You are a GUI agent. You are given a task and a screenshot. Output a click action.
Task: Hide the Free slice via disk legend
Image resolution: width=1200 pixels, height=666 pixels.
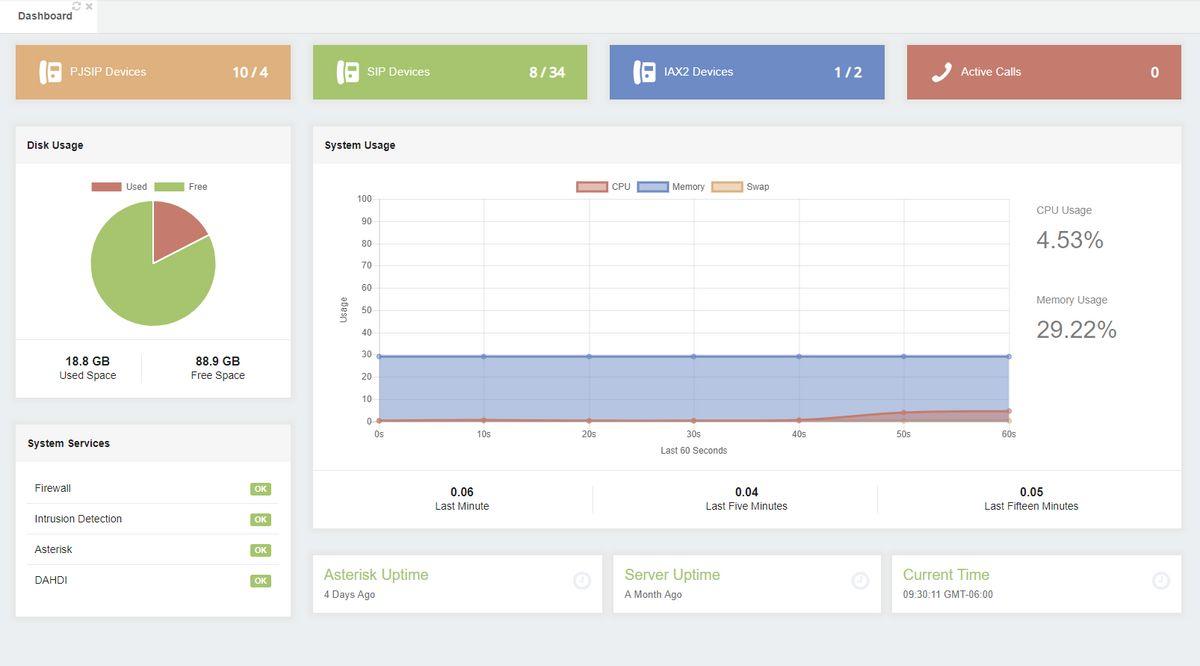pos(181,187)
